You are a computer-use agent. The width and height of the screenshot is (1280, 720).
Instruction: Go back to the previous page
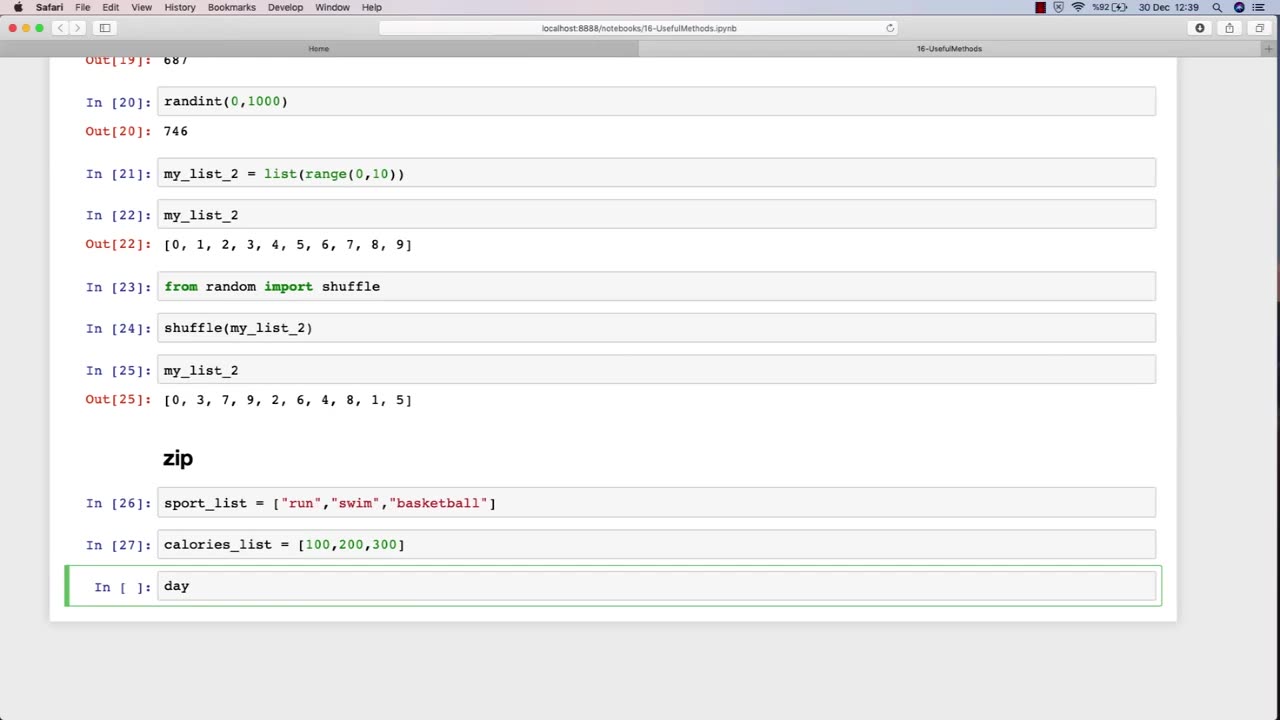[60, 28]
